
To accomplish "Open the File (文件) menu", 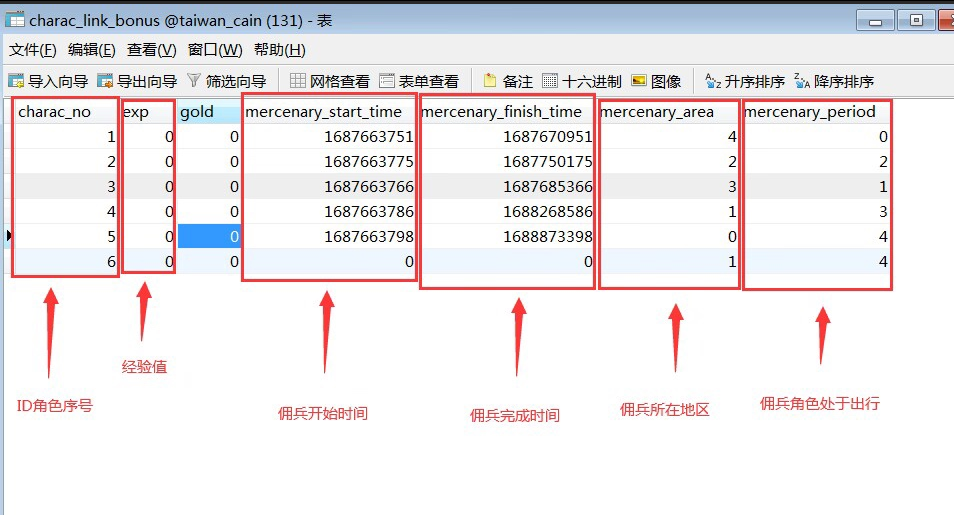I will click(33, 50).
